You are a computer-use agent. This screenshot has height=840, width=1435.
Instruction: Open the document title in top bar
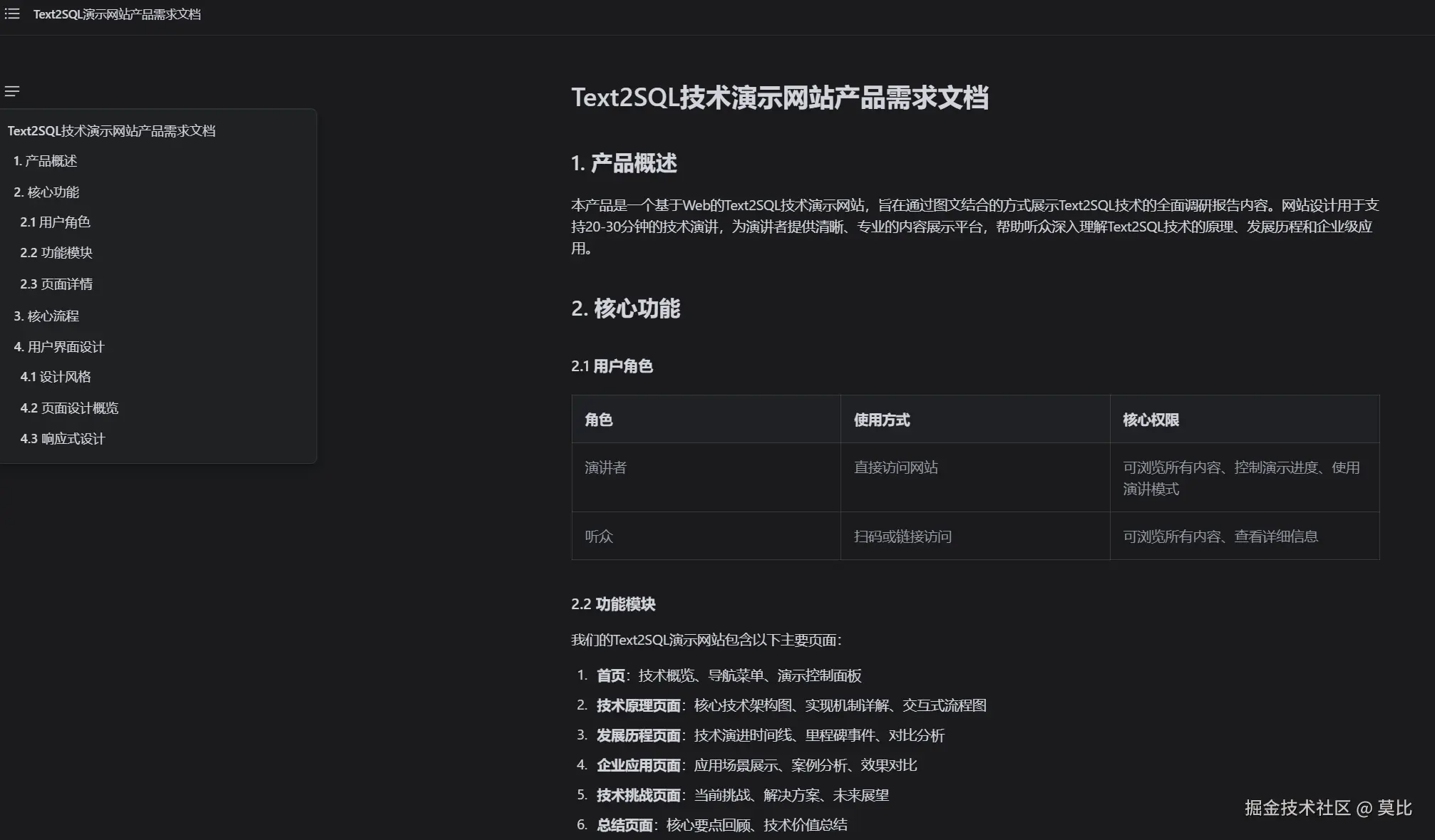pyautogui.click(x=117, y=14)
